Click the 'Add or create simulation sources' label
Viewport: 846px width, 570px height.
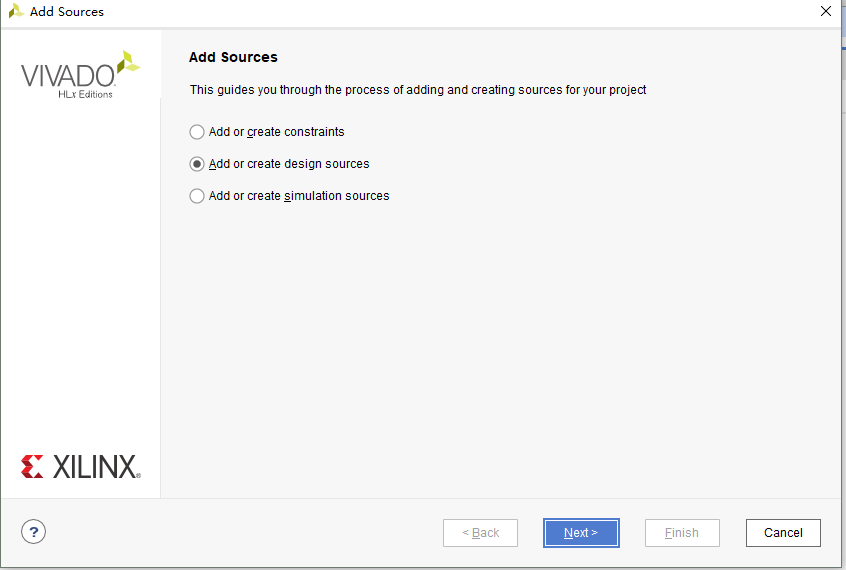tap(299, 196)
